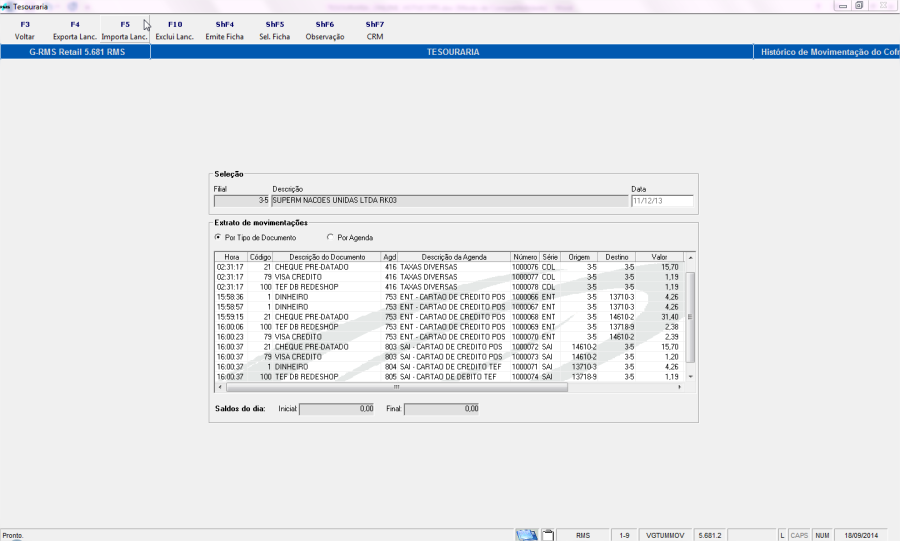Click the vertical scrollbar thumb
Image resolution: width=900 pixels, height=541 pixels.
[x=690, y=317]
